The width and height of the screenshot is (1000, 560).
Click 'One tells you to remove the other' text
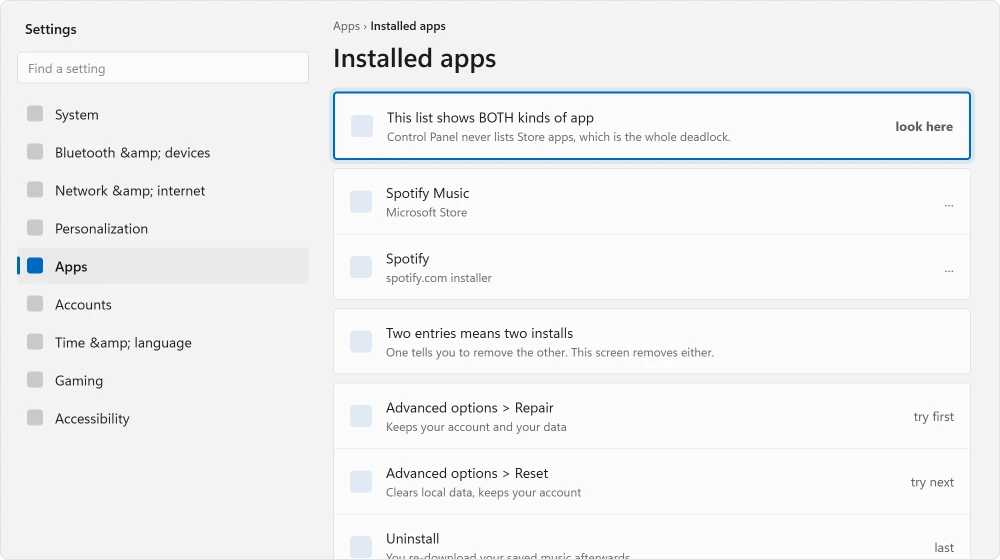tap(550, 352)
